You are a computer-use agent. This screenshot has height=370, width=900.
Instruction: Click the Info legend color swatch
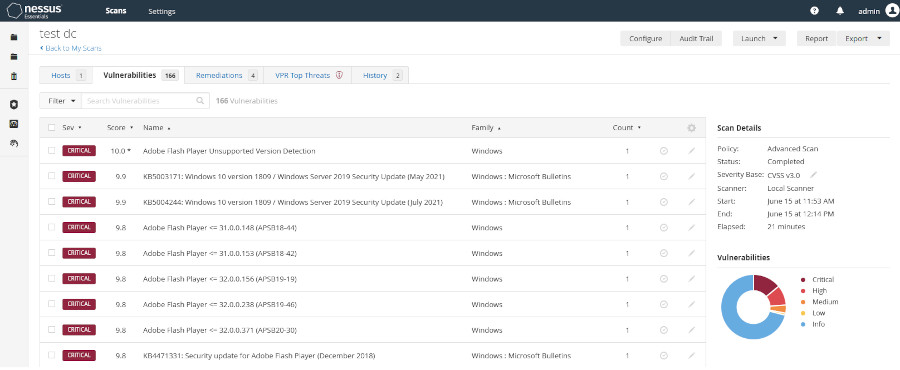click(804, 324)
